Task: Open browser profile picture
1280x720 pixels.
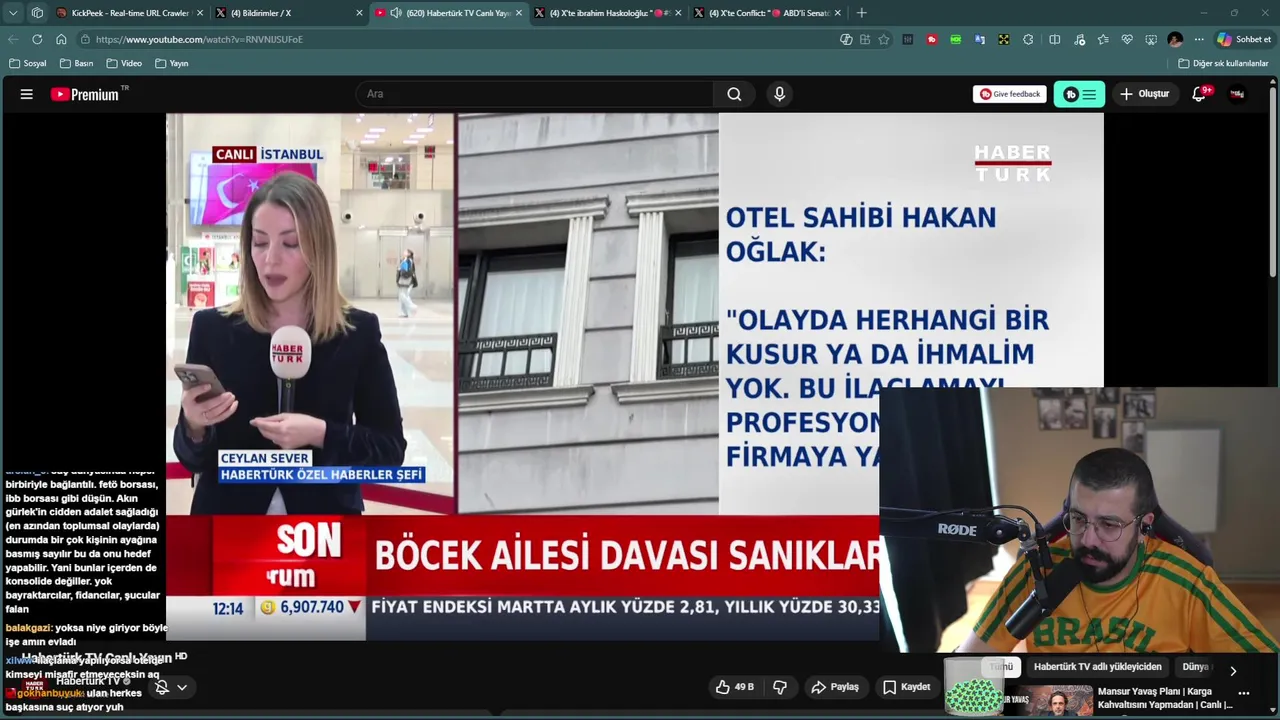Action: coord(1175,39)
